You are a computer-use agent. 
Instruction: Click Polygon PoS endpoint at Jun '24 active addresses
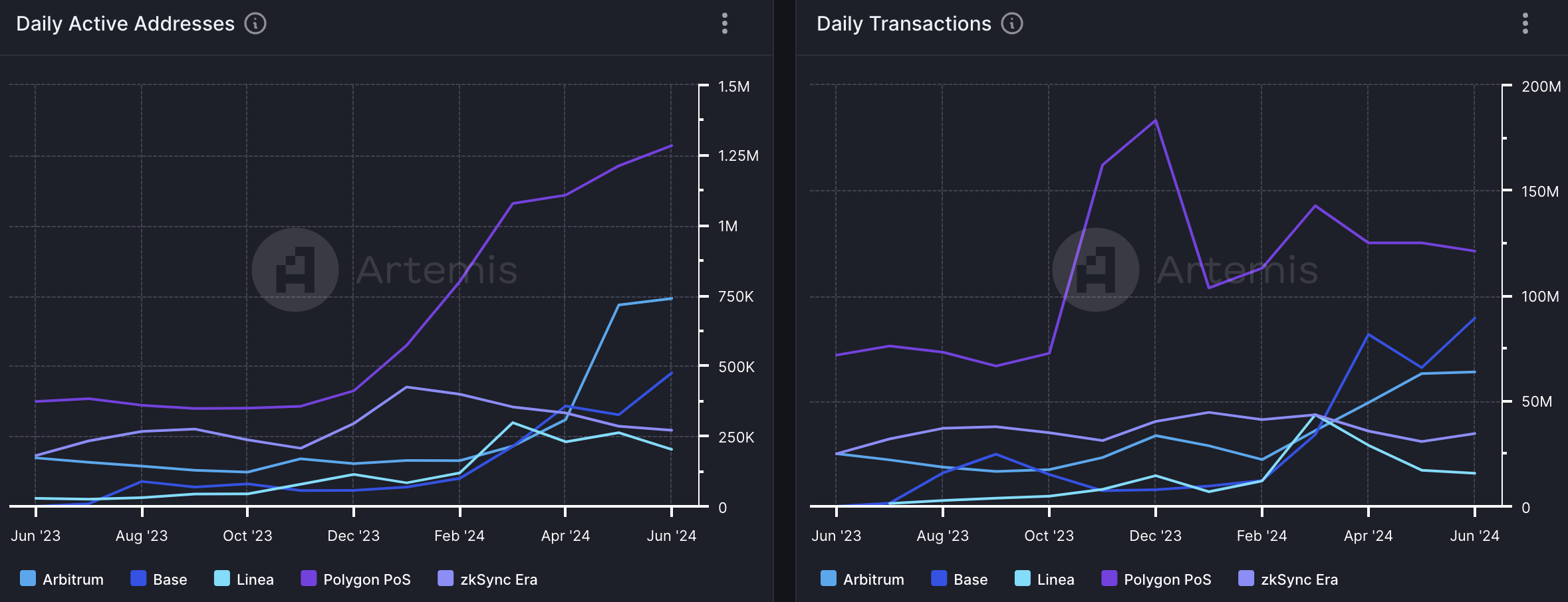[x=672, y=146]
